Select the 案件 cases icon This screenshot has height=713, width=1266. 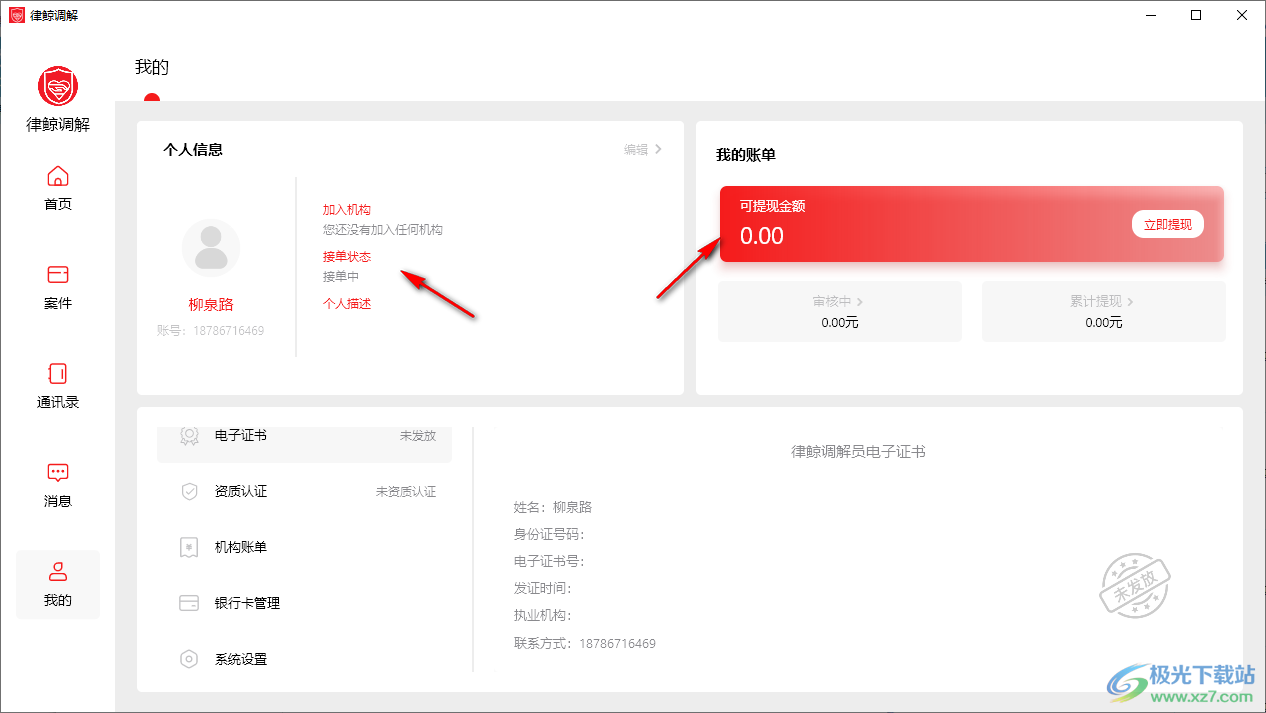point(58,275)
